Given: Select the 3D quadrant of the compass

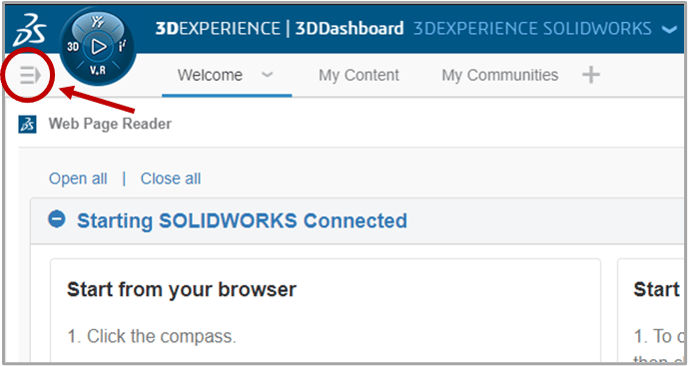Looking at the screenshot, I should click(73, 47).
